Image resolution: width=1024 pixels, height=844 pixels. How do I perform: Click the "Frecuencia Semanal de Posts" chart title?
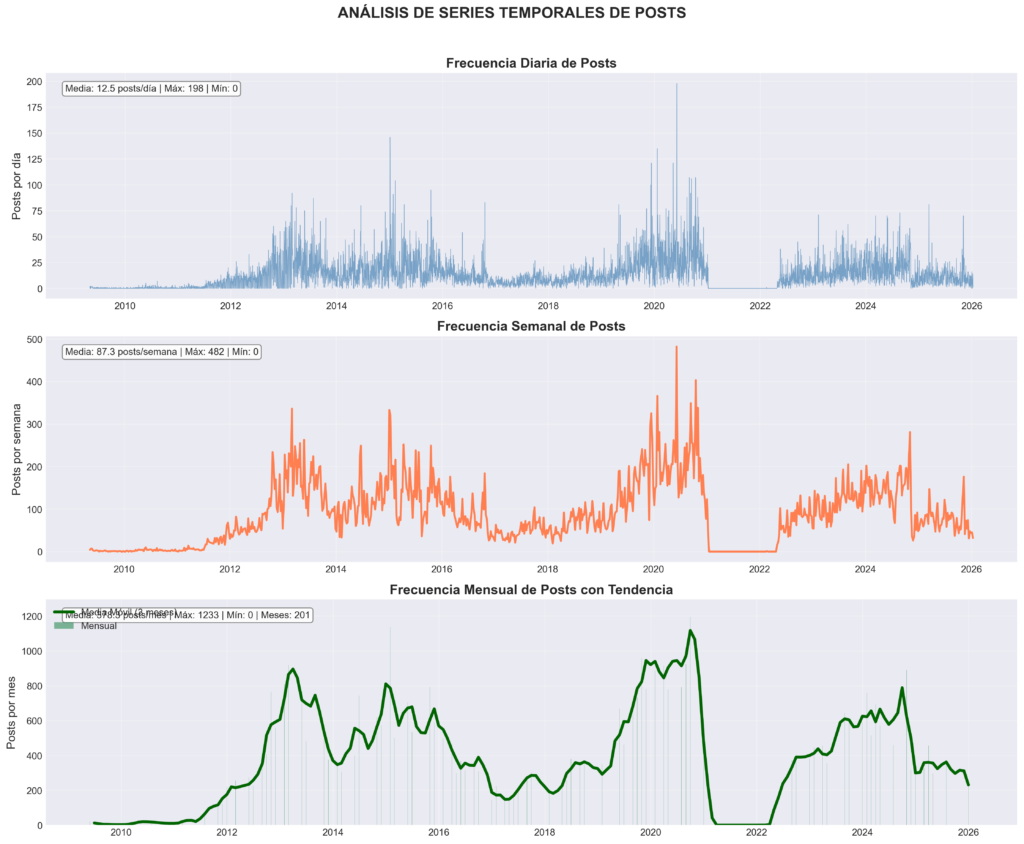click(x=531, y=326)
